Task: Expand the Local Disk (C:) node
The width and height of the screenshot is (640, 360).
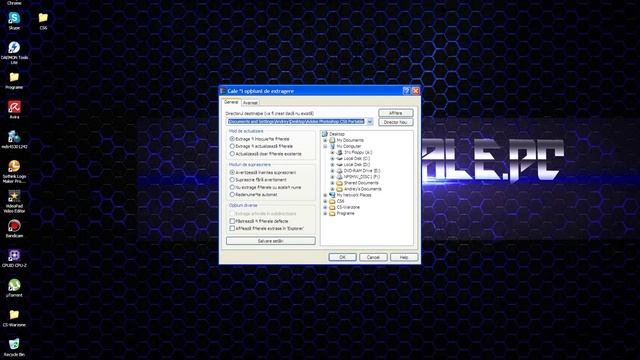Action: (332, 158)
